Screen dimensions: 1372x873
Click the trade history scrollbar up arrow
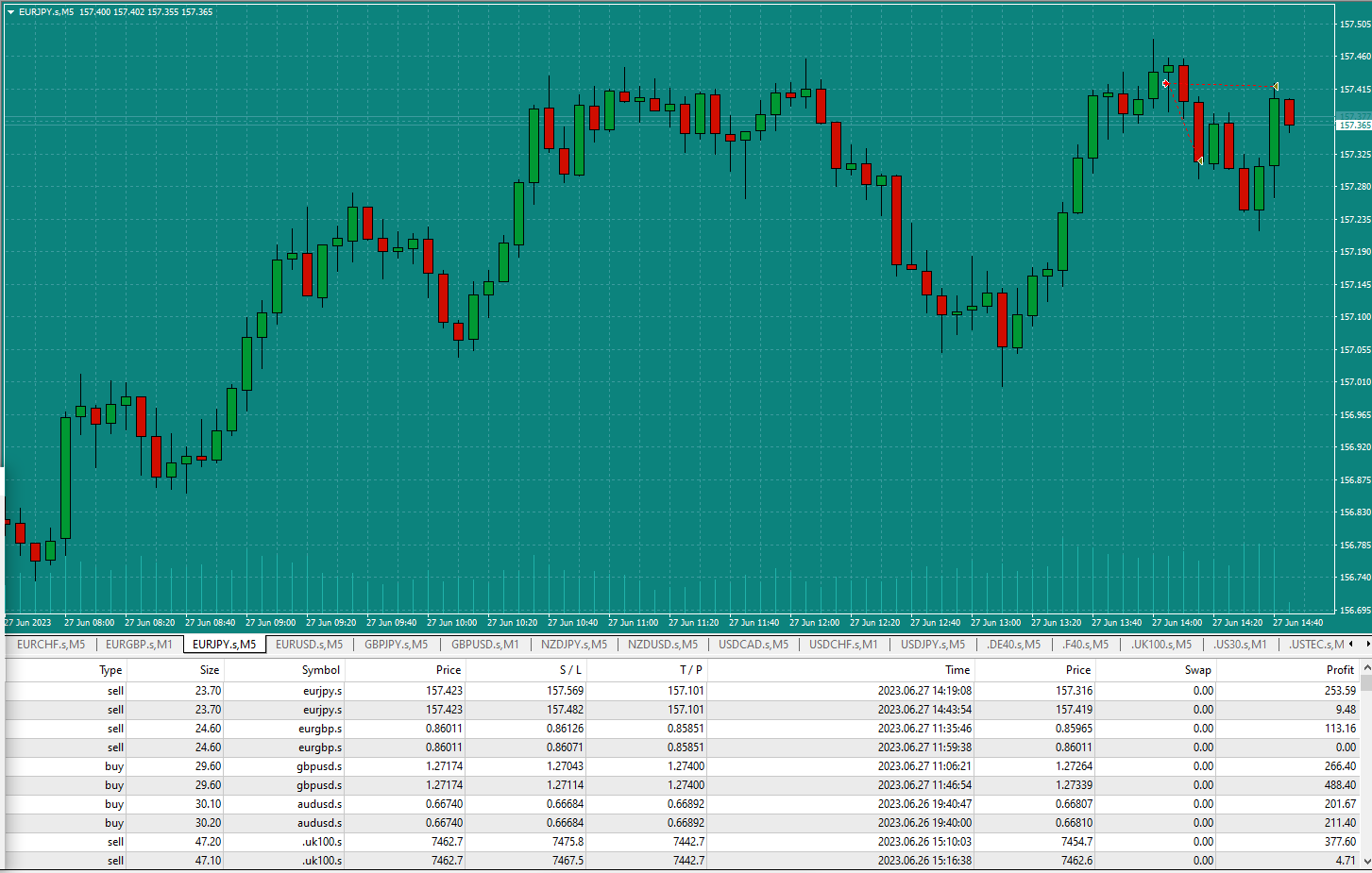coord(1365,668)
